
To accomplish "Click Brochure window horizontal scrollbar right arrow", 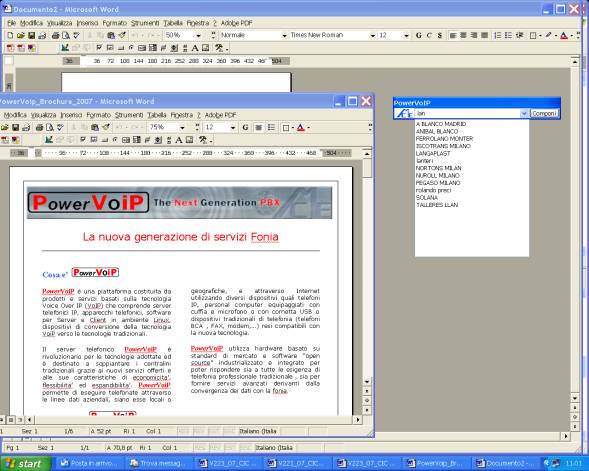I will [x=358, y=420].
